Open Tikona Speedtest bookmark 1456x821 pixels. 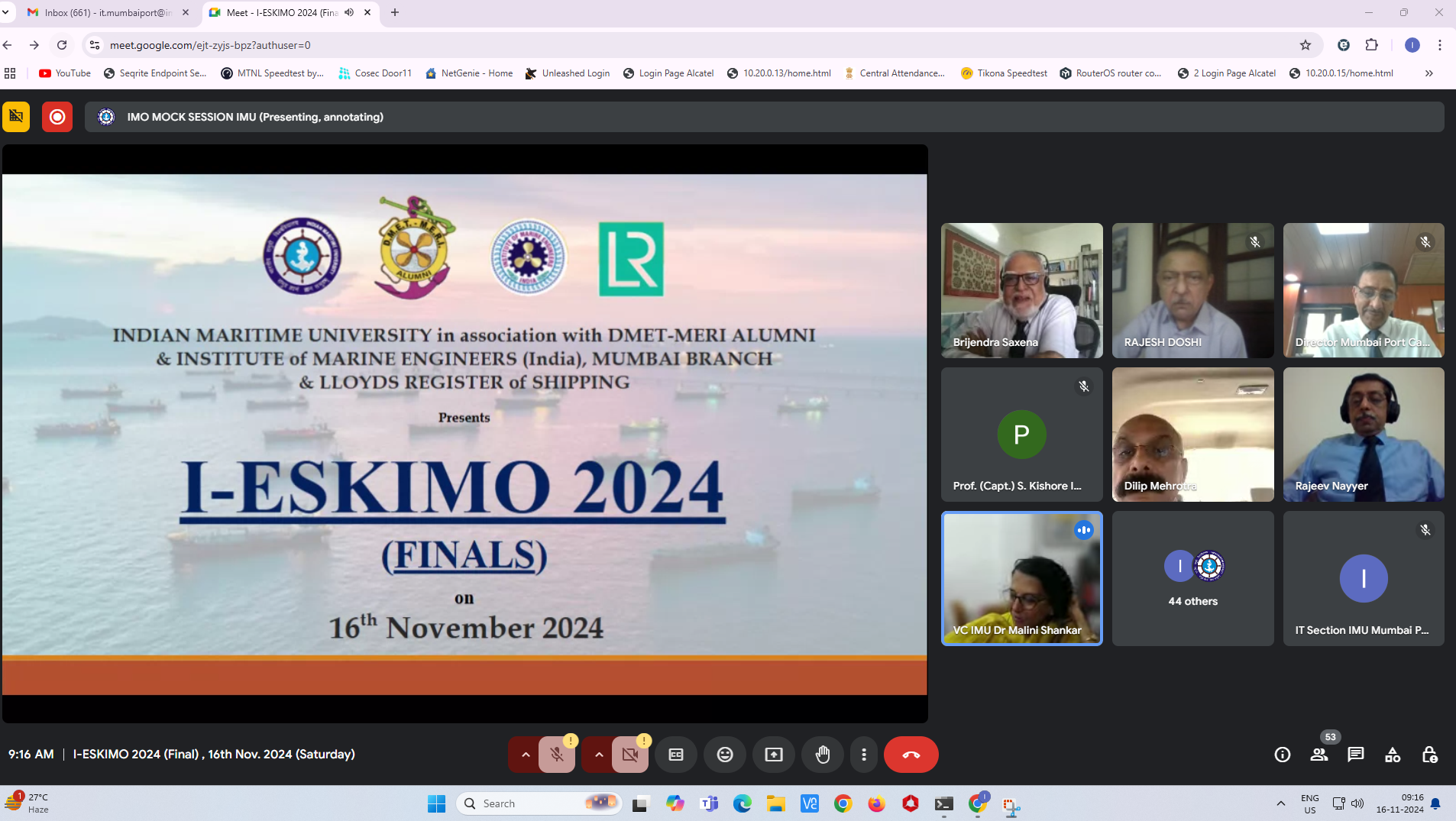(1005, 73)
